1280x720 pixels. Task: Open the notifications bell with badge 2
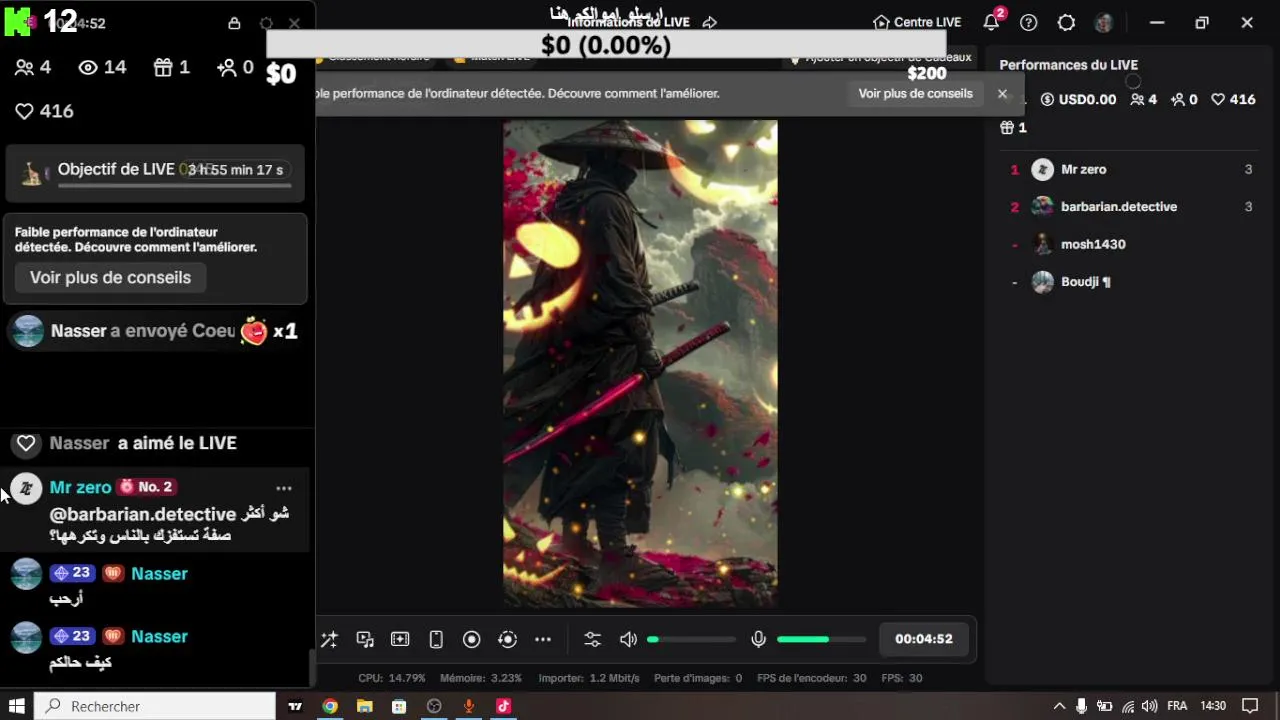991,22
